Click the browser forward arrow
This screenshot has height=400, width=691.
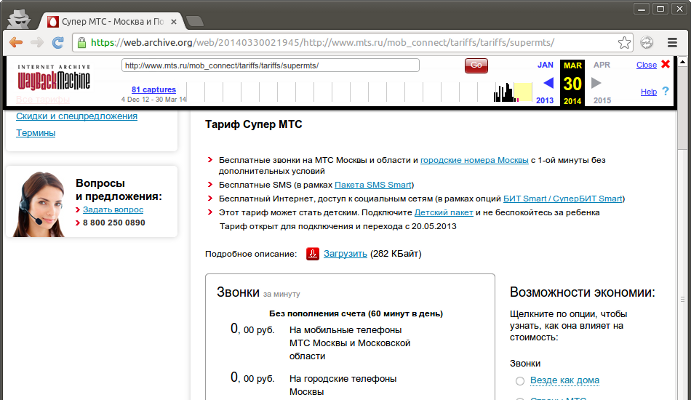click(37, 43)
